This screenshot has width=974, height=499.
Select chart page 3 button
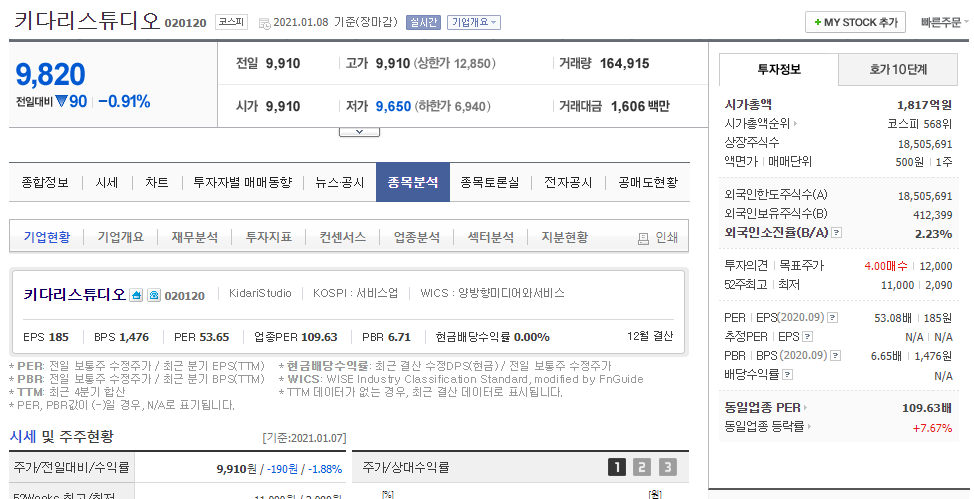(667, 467)
